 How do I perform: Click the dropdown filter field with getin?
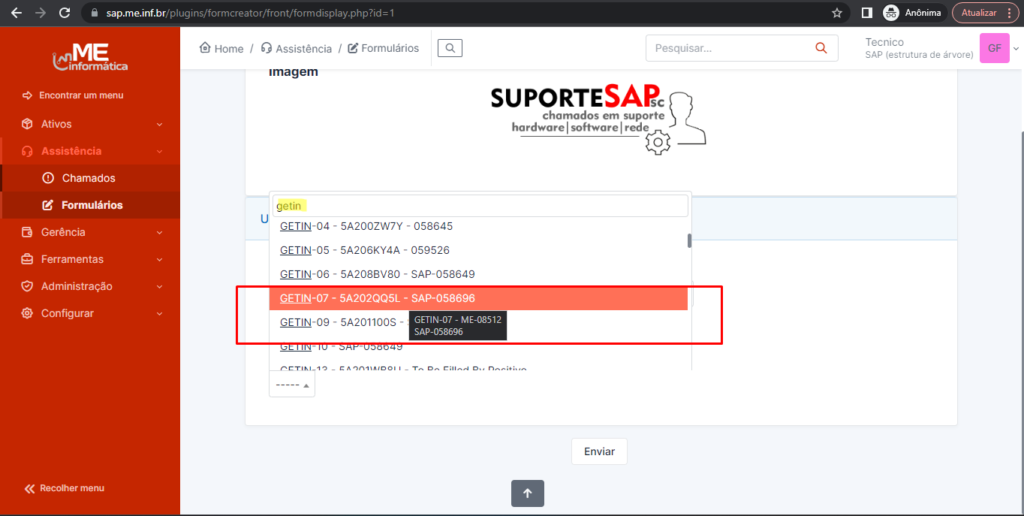[x=481, y=206]
